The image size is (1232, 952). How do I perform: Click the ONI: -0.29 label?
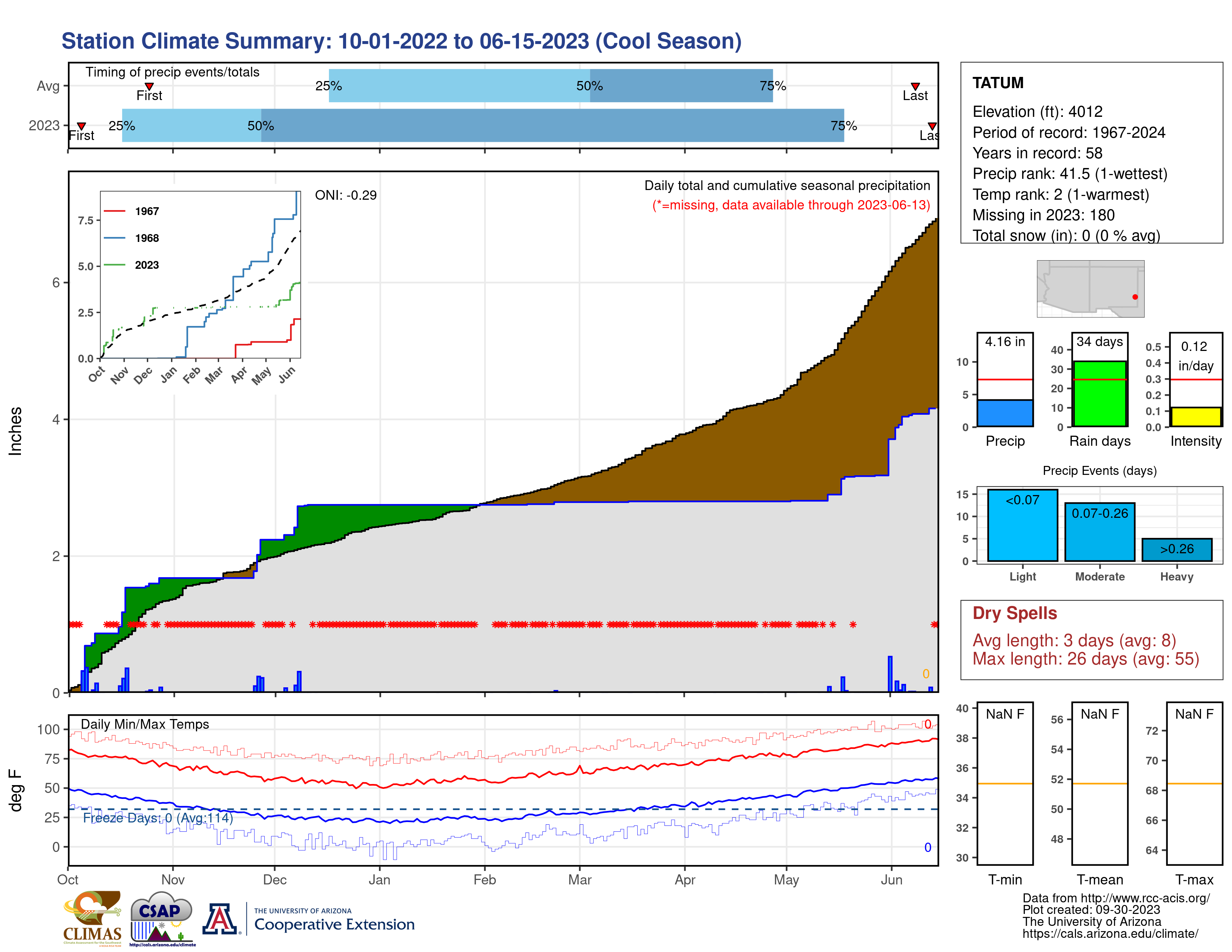tap(346, 195)
